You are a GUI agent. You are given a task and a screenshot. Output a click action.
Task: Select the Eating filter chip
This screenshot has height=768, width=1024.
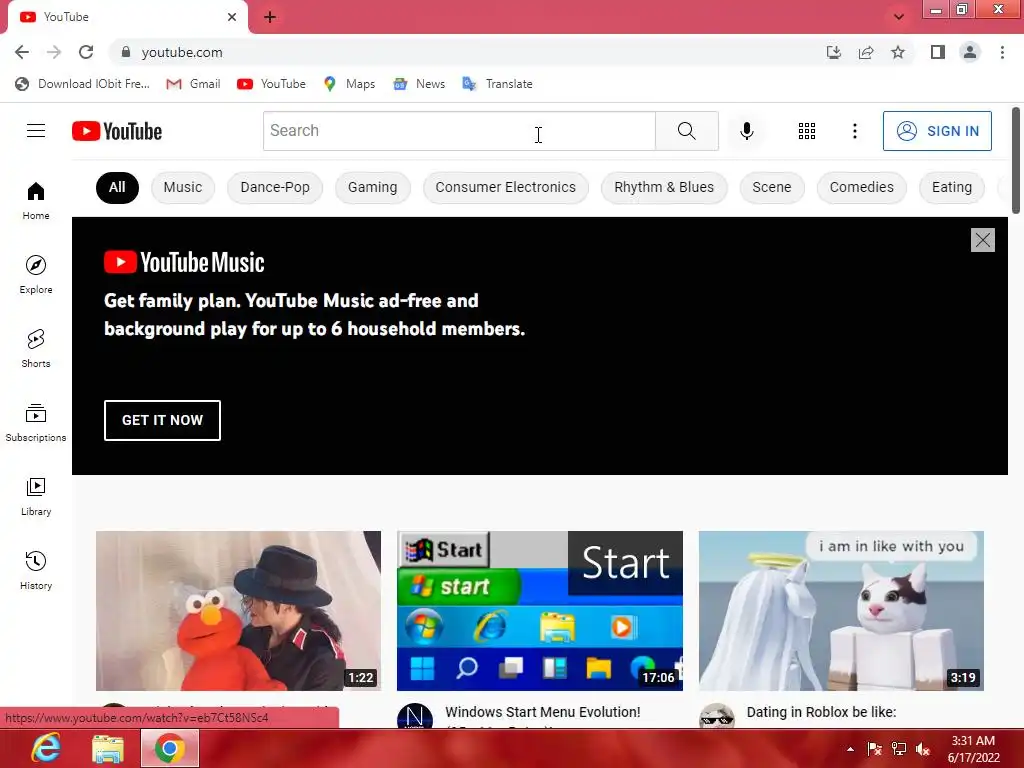coord(952,187)
